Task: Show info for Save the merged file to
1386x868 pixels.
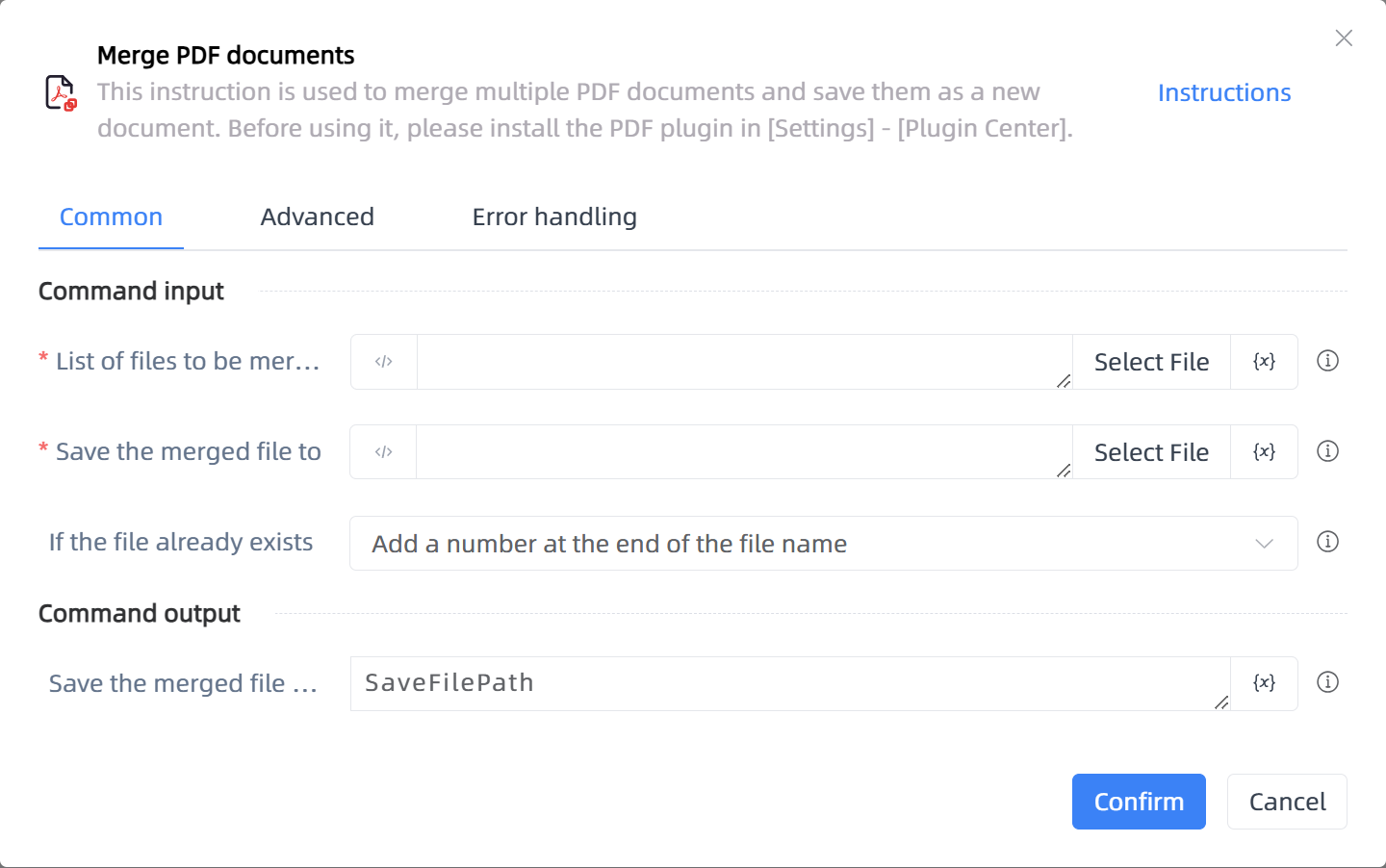Action: click(x=1327, y=451)
